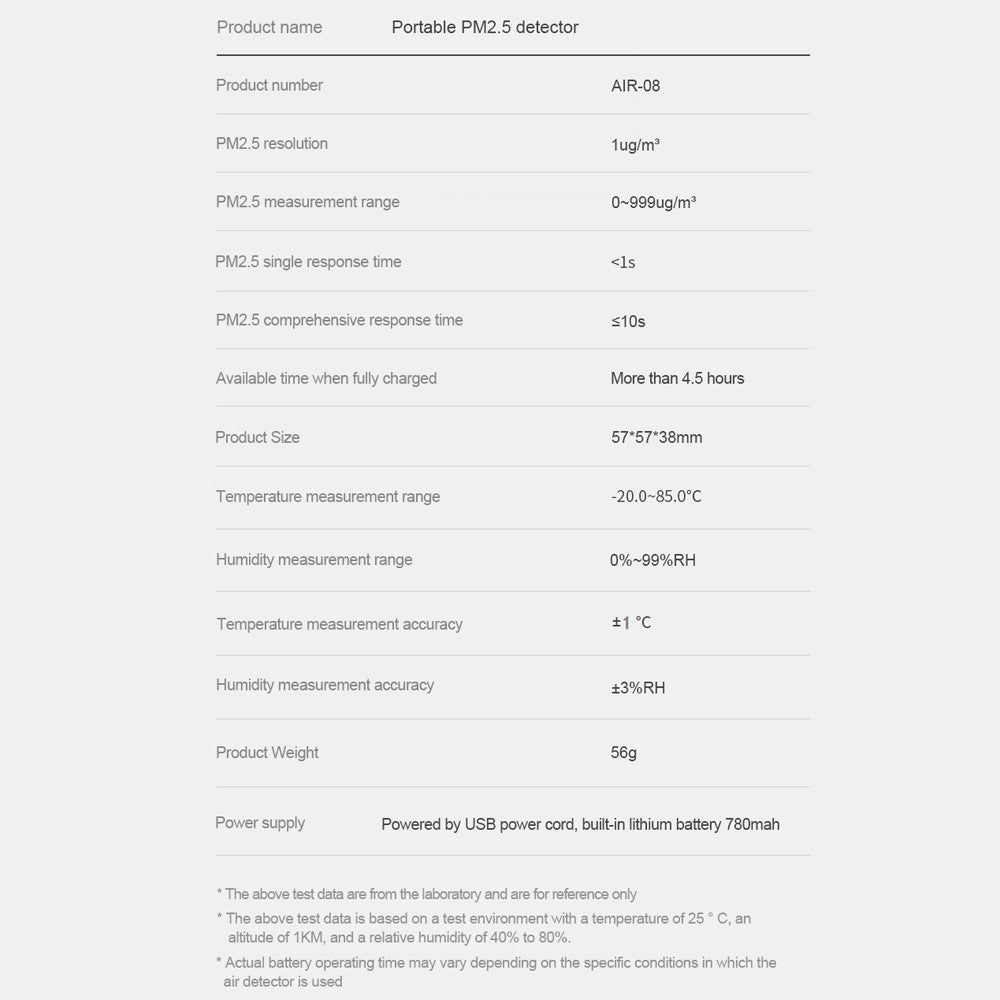Select the 0~999ug/m³ range value

pyautogui.click(x=653, y=203)
